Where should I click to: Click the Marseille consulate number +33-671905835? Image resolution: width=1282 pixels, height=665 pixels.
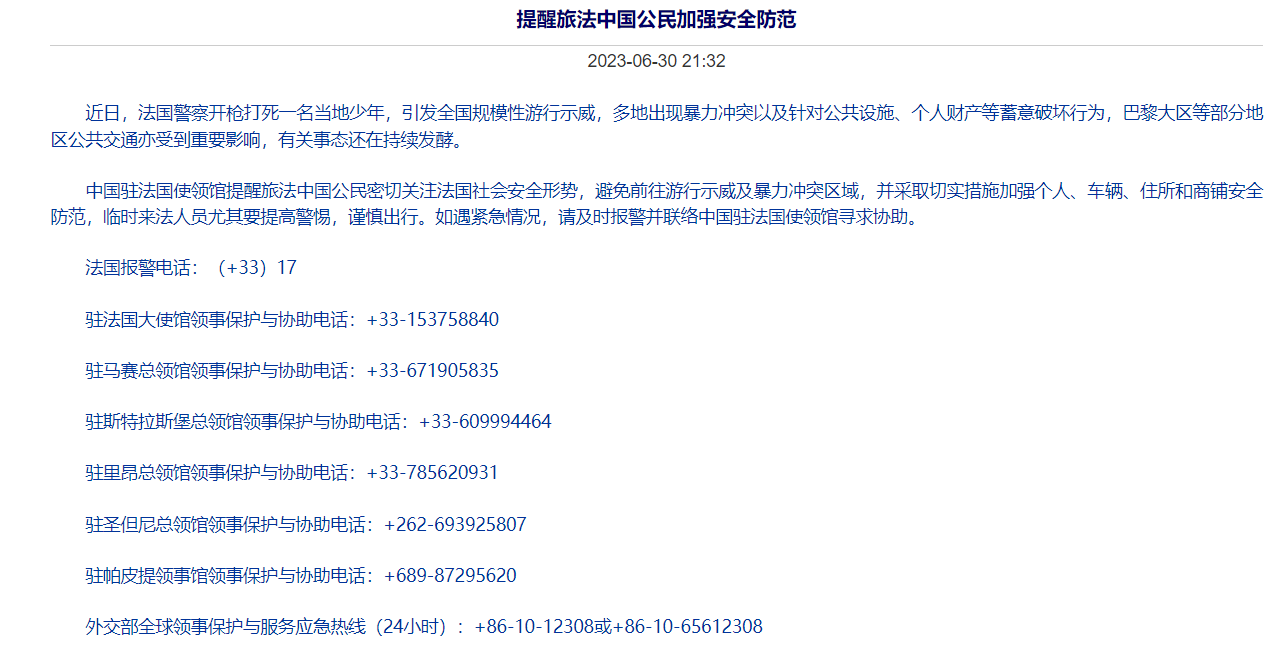pos(433,371)
